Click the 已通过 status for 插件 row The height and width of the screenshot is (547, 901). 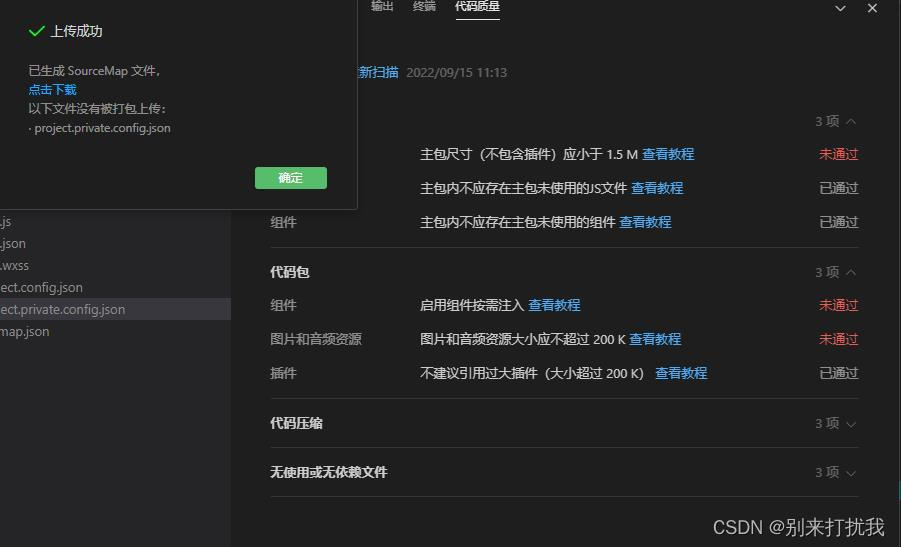838,373
